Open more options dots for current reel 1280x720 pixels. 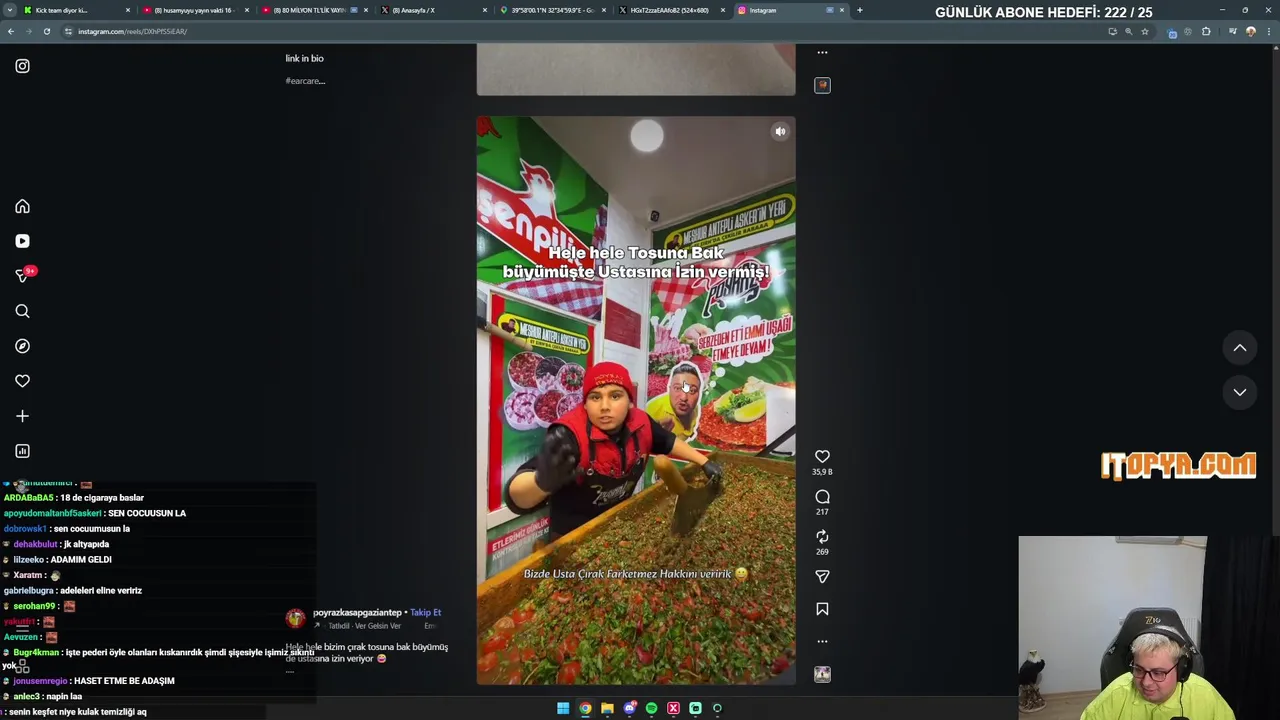[x=822, y=641]
